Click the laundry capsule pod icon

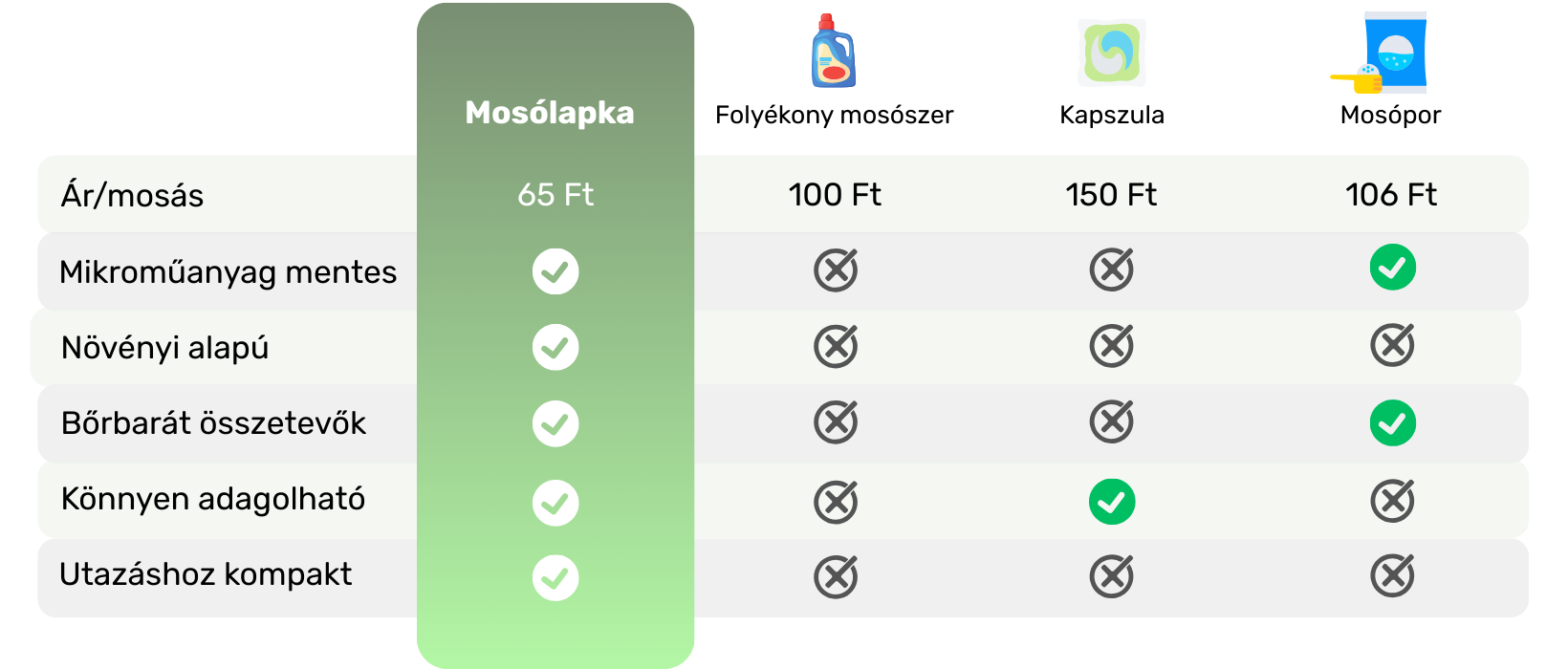tap(1111, 53)
